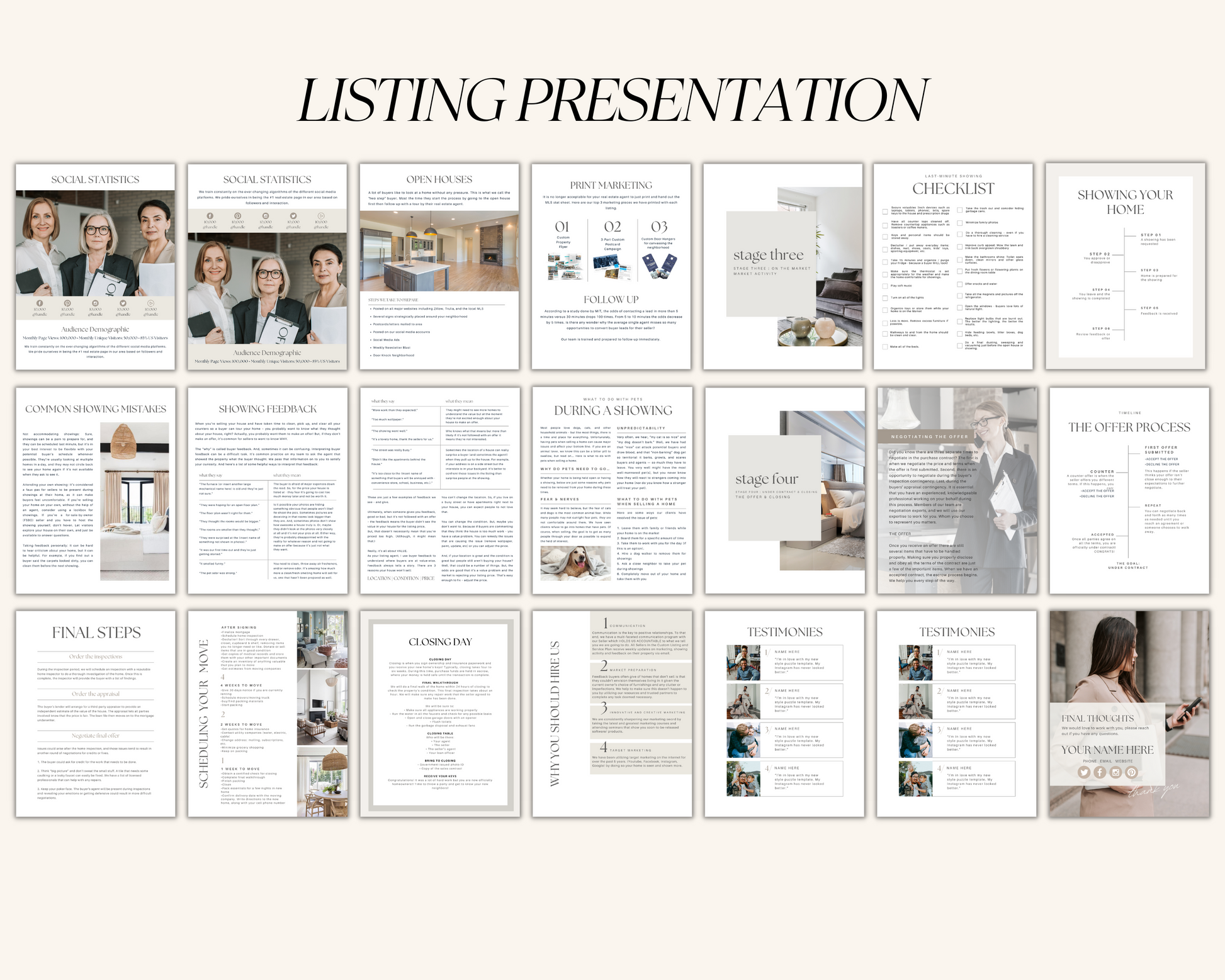Click Facebook icon on Final Thoughts page
Screen dimensions: 1225x980
click(1100, 772)
